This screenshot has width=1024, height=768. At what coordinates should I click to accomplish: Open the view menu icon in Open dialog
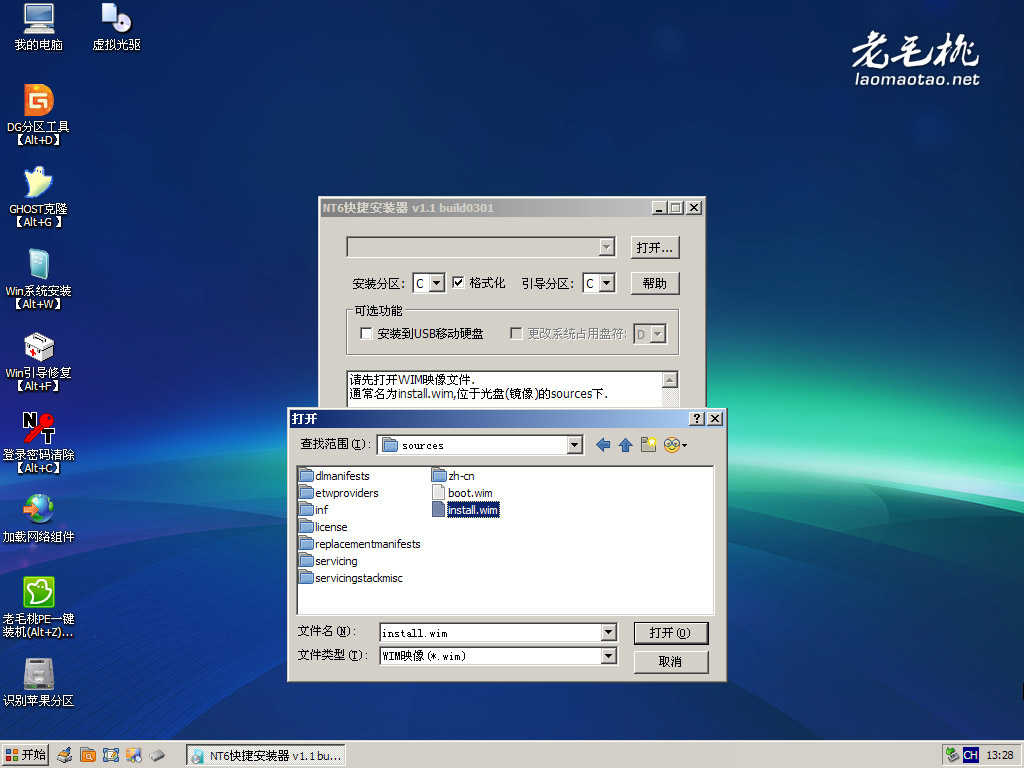[x=675, y=445]
